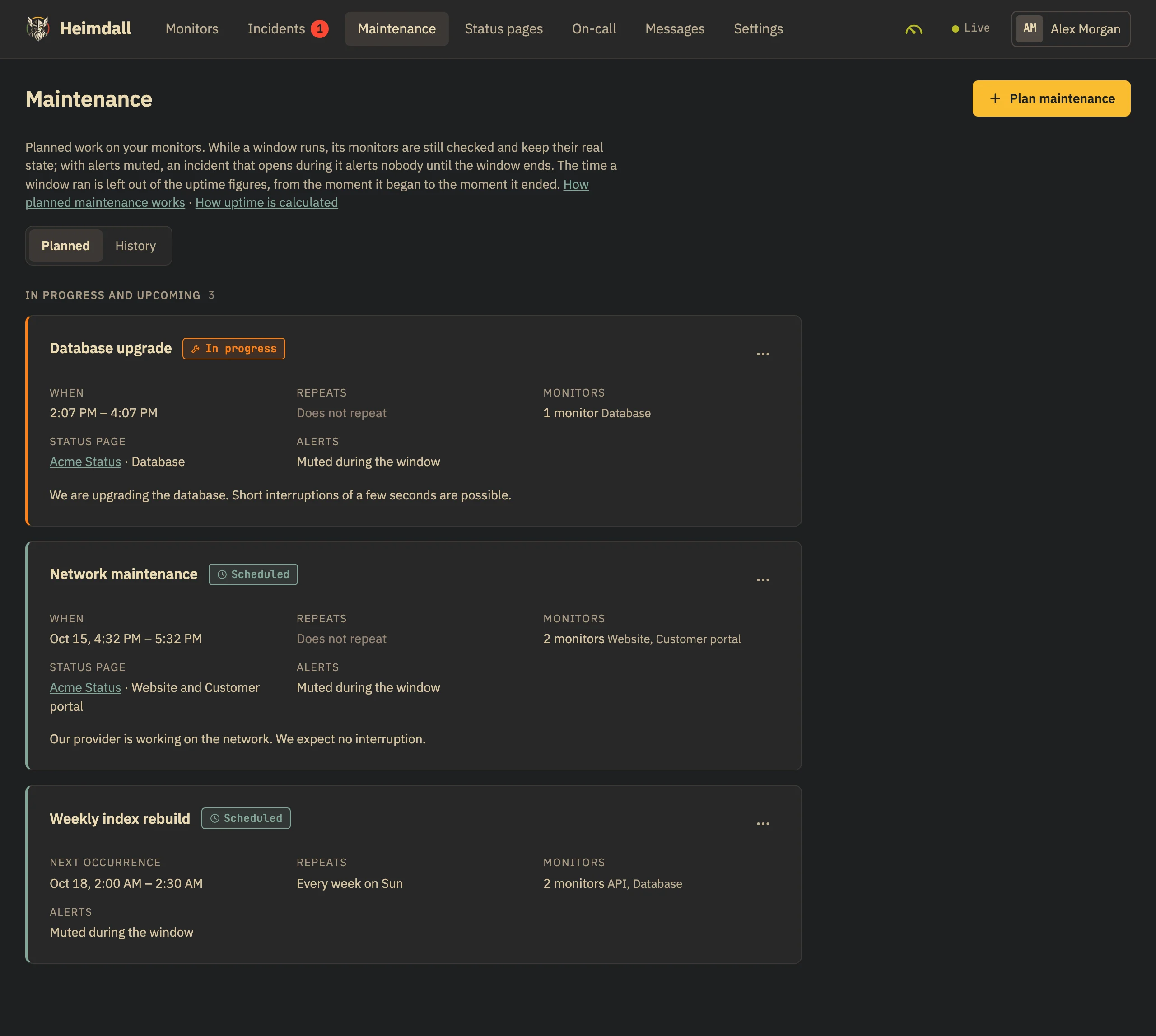This screenshot has height=1036, width=1156.
Task: Click 2 monitors Website, Customer portal
Action: (642, 639)
